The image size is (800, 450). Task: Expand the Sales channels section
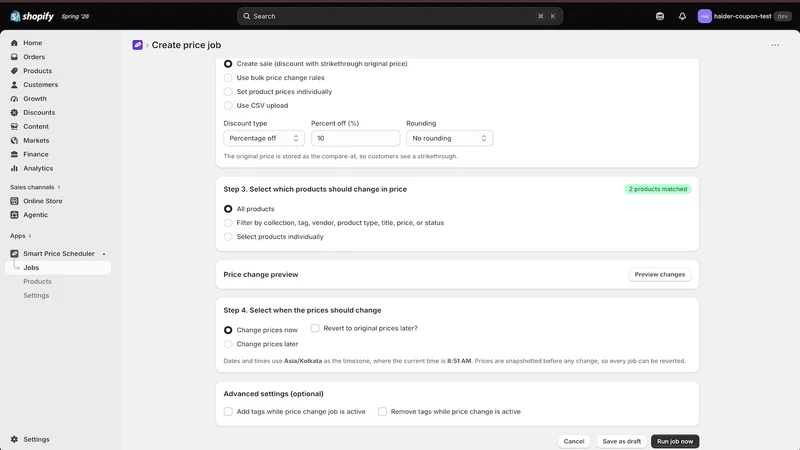tap(35, 187)
